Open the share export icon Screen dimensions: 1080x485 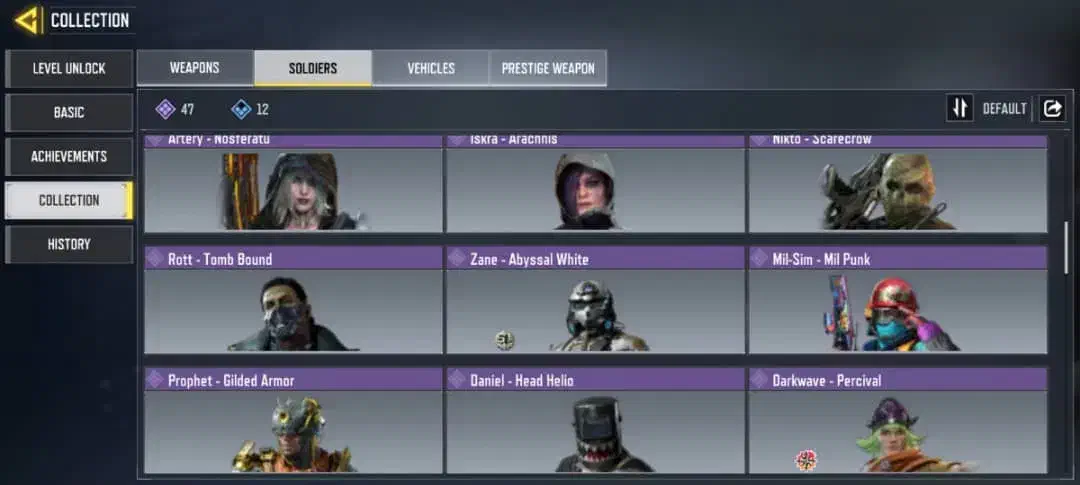tap(1052, 108)
